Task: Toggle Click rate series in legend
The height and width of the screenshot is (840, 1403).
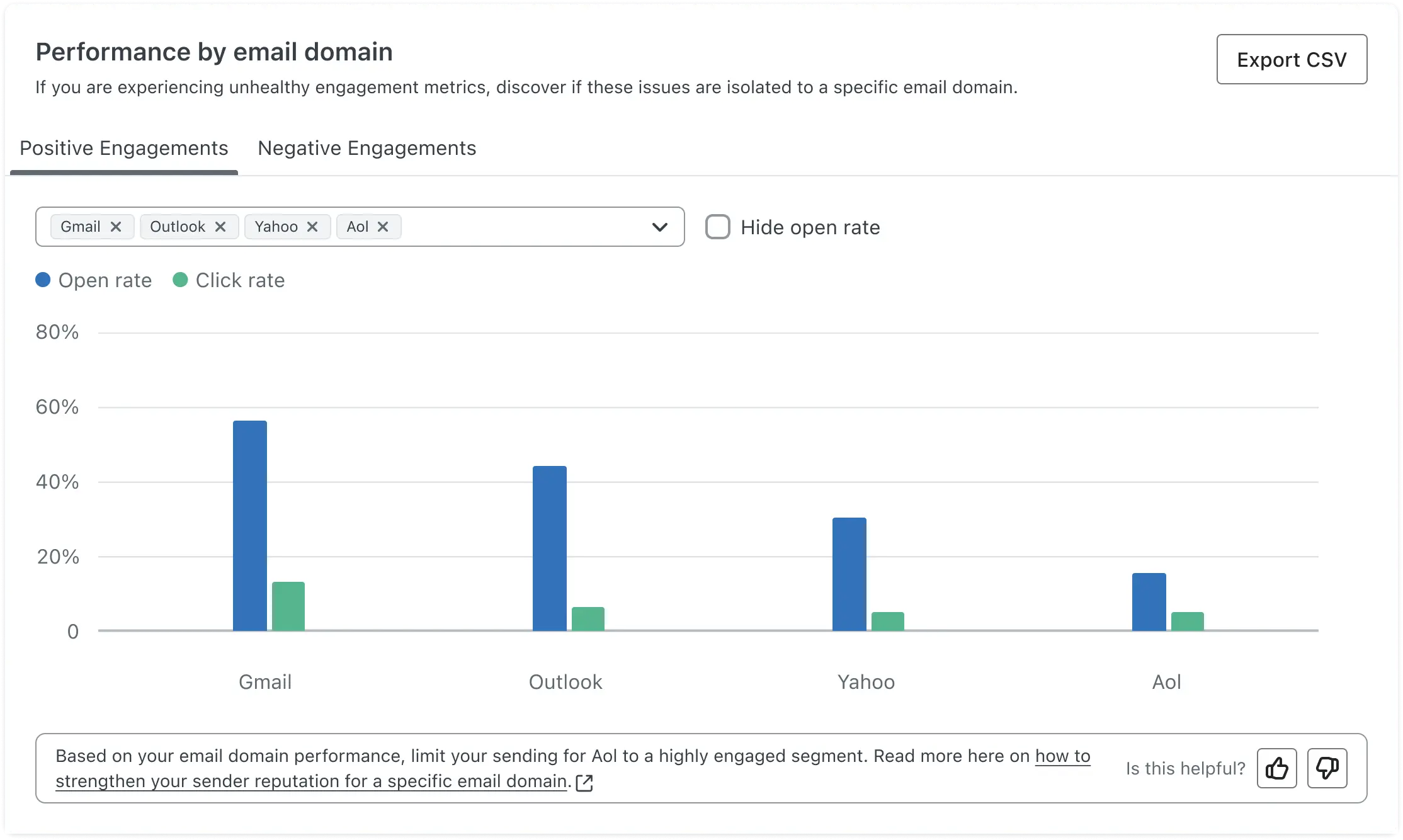Action: (x=240, y=280)
